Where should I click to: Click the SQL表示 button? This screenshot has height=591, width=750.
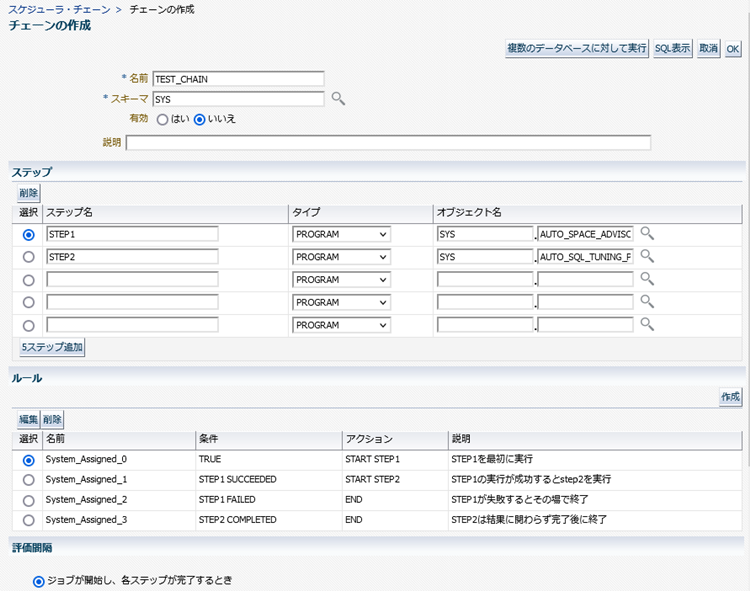[x=672, y=48]
